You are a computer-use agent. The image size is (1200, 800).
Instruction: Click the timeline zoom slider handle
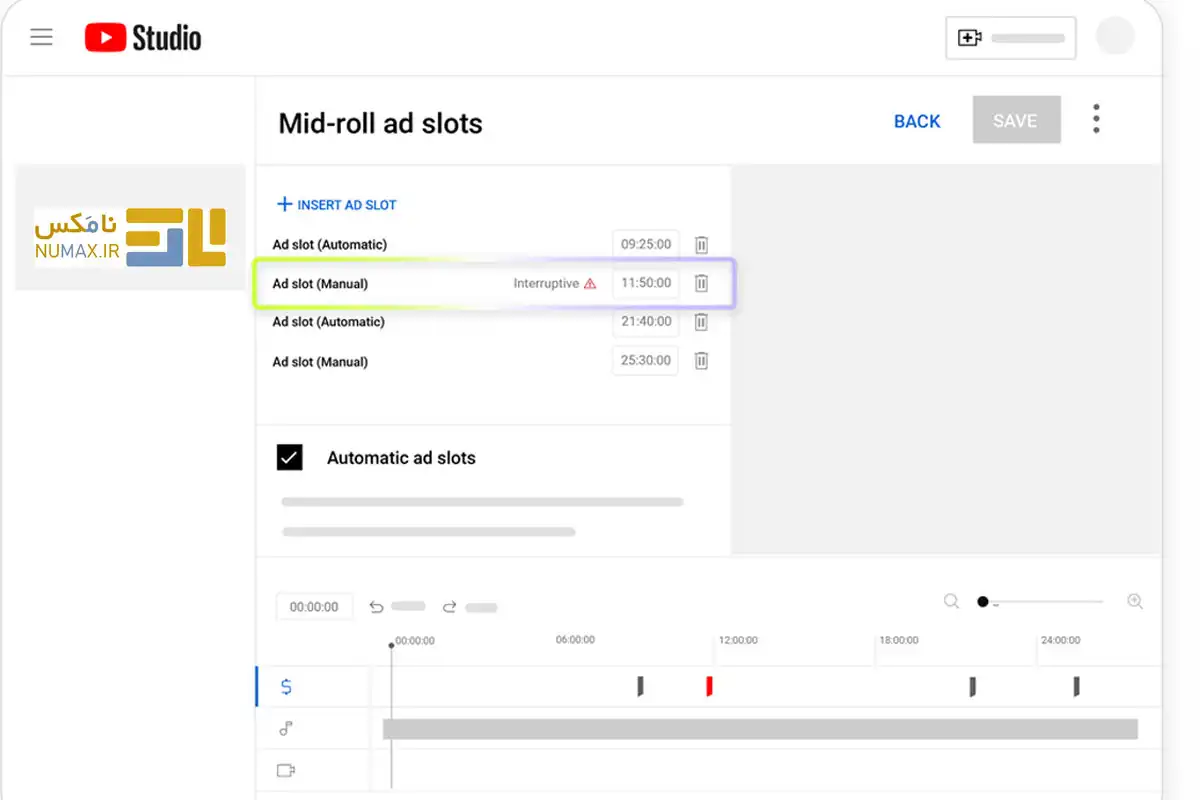[983, 602]
